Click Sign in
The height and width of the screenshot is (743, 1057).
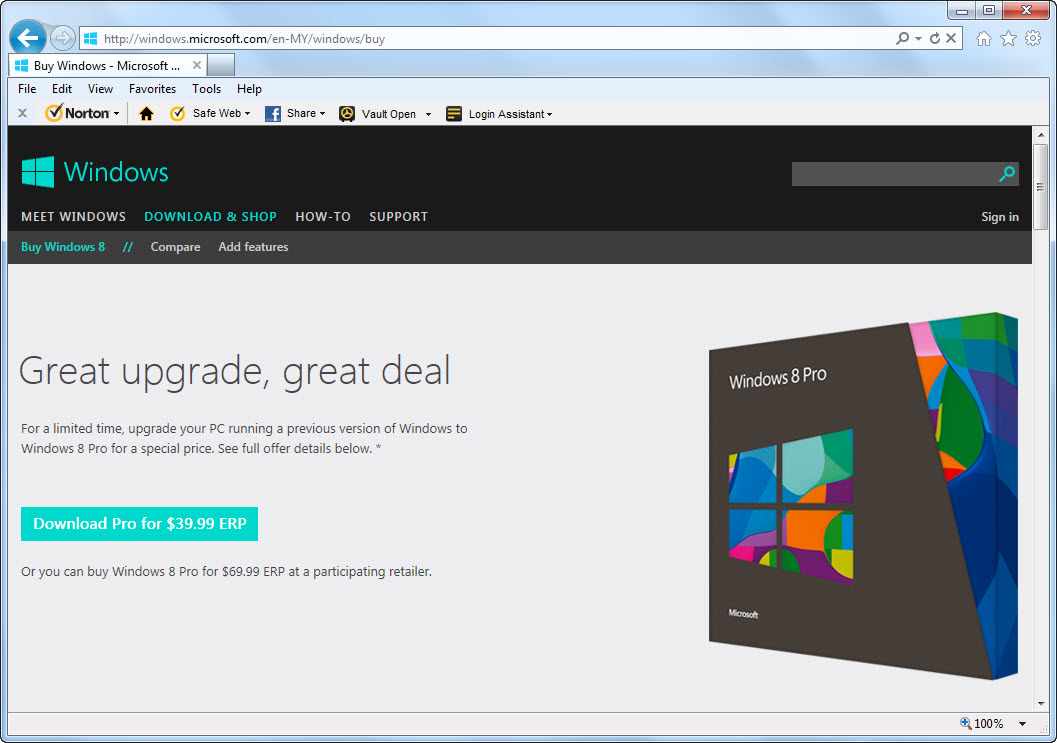999,216
